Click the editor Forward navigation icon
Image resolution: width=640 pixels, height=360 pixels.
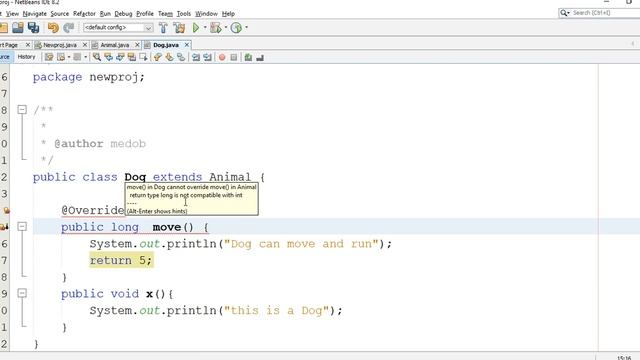(x=77, y=57)
